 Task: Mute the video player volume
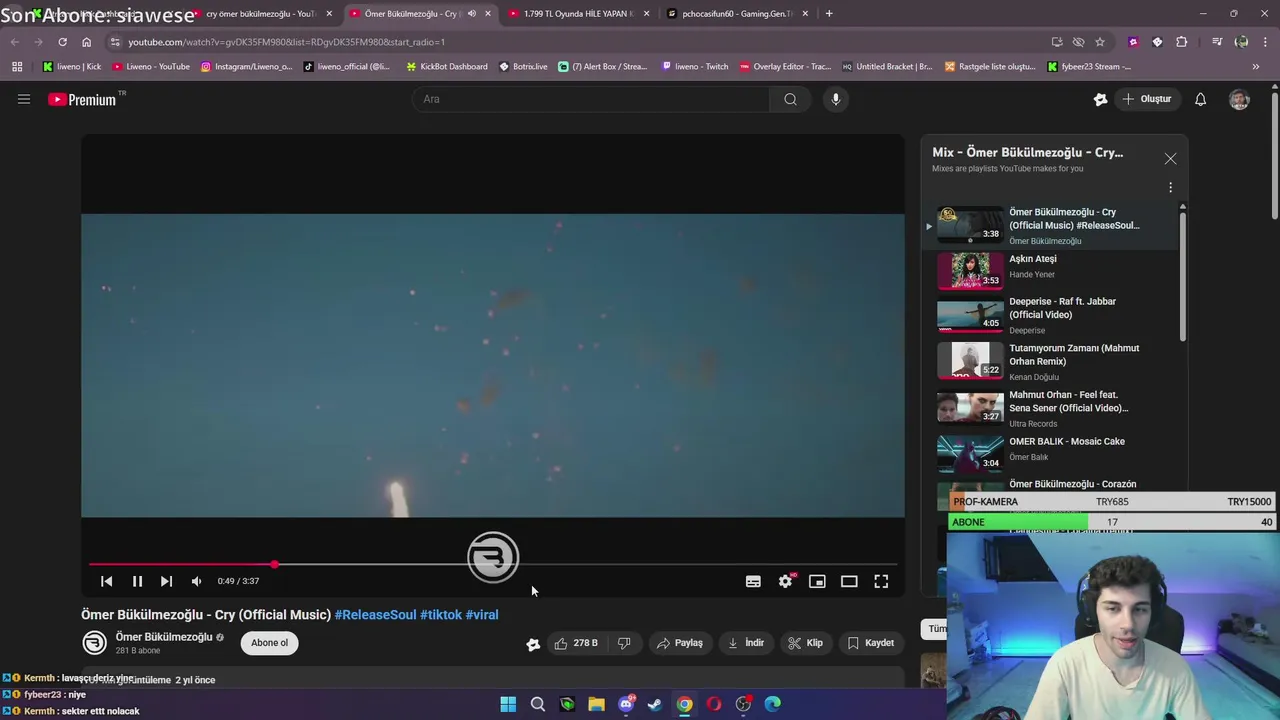pyautogui.click(x=196, y=581)
